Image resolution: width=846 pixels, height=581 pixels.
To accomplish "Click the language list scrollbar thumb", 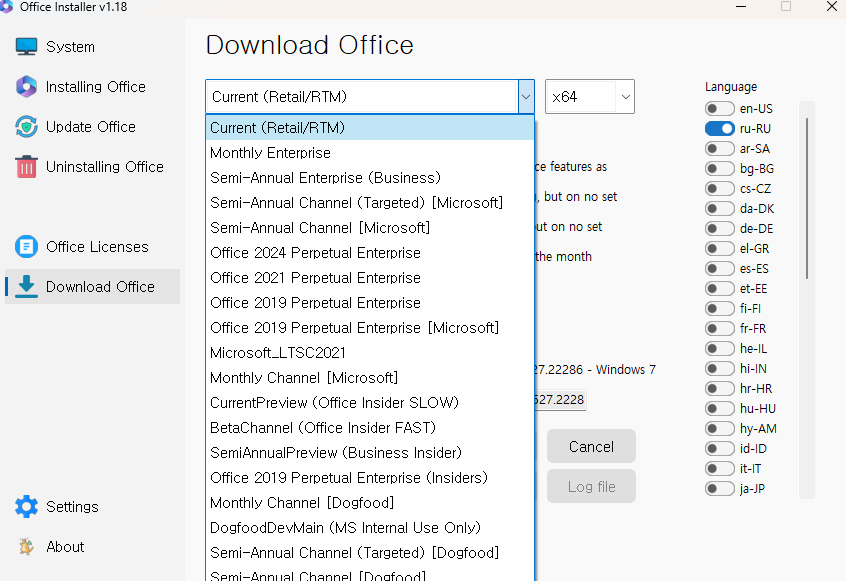I will (x=807, y=198).
